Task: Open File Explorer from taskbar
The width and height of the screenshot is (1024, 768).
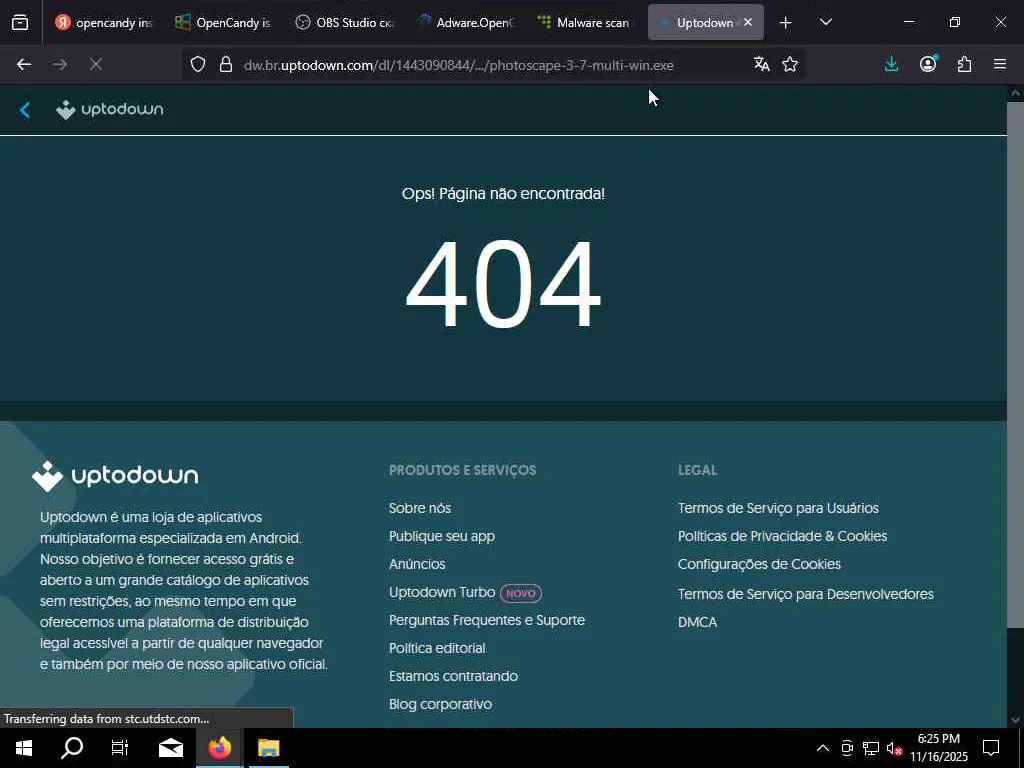Action: pos(268,748)
